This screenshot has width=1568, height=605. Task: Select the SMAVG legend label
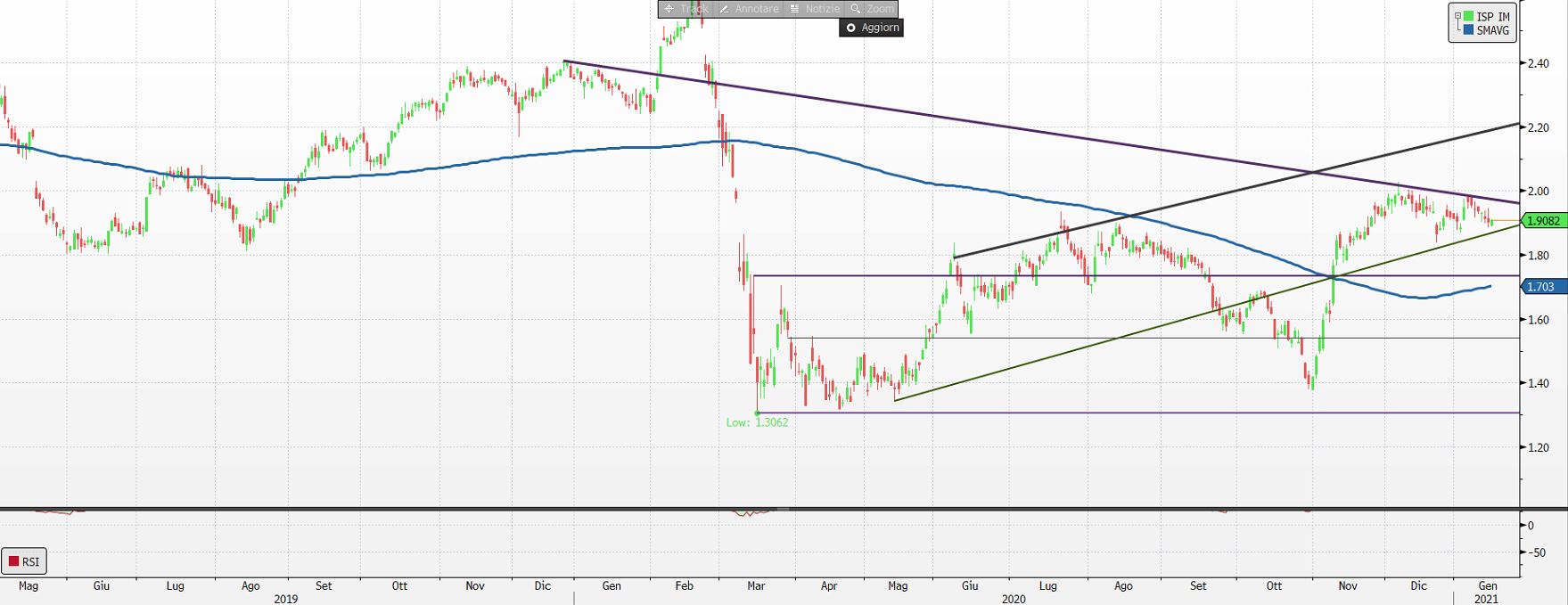coord(1493,30)
